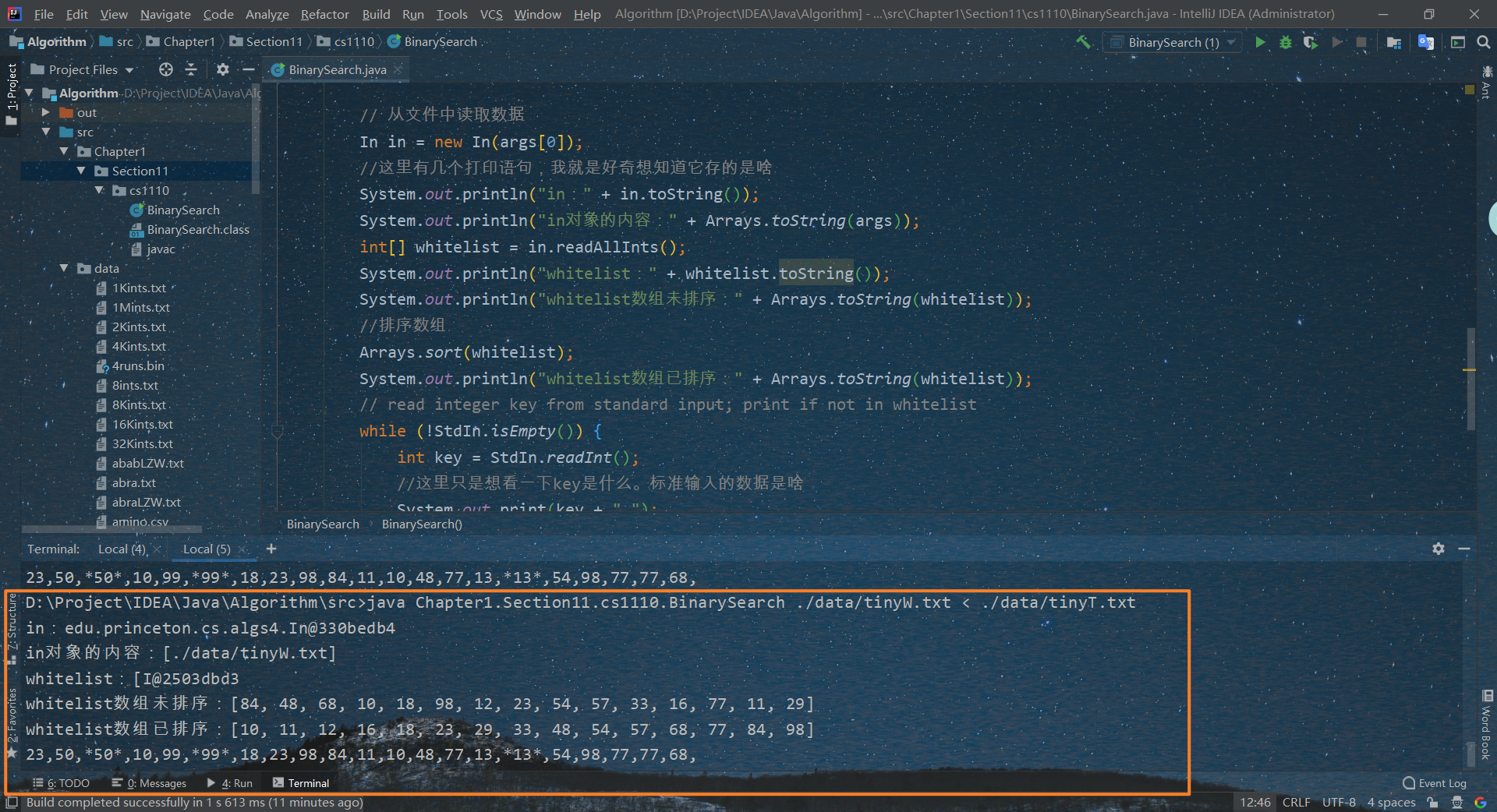This screenshot has width=1497, height=812.
Task: Collapse the Algorithm root node
Action: 29,93
